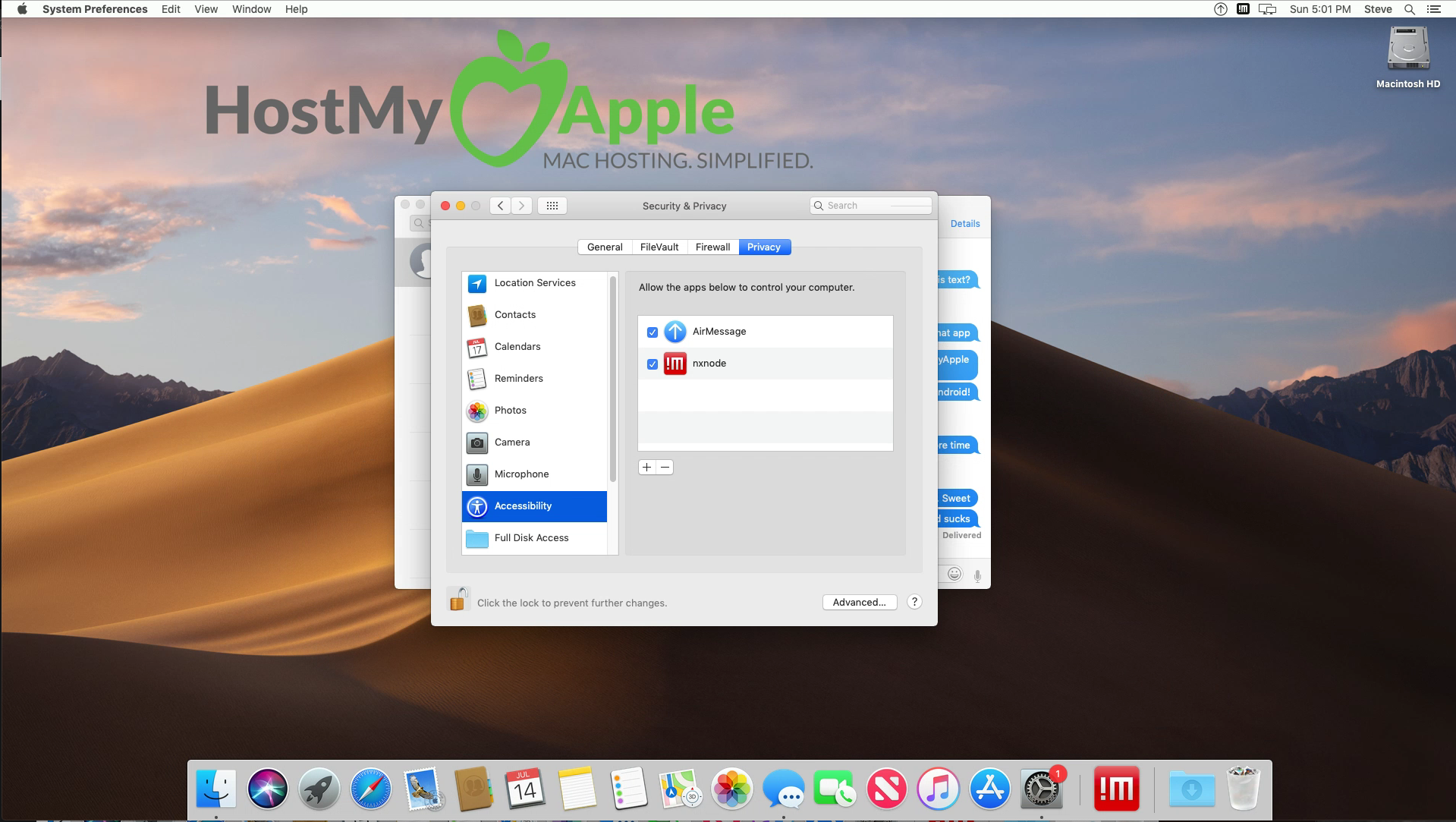Open Notes from the Dock

pos(577,789)
